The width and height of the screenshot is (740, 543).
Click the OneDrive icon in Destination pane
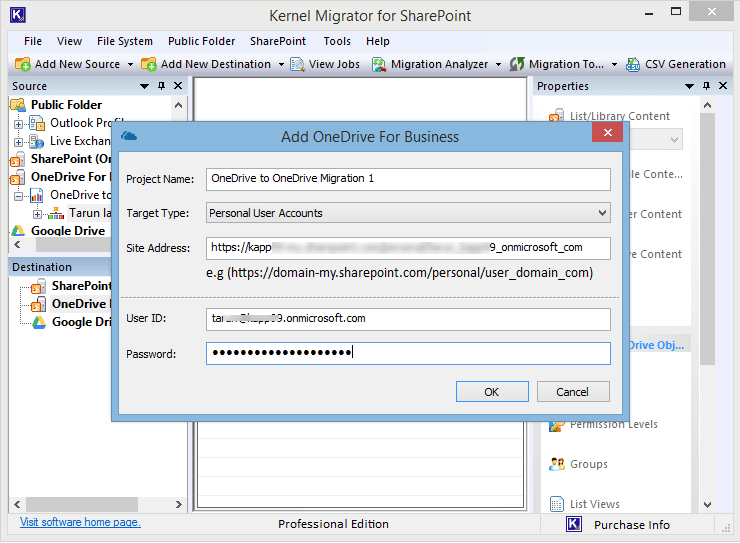pyautogui.click(x=39, y=304)
